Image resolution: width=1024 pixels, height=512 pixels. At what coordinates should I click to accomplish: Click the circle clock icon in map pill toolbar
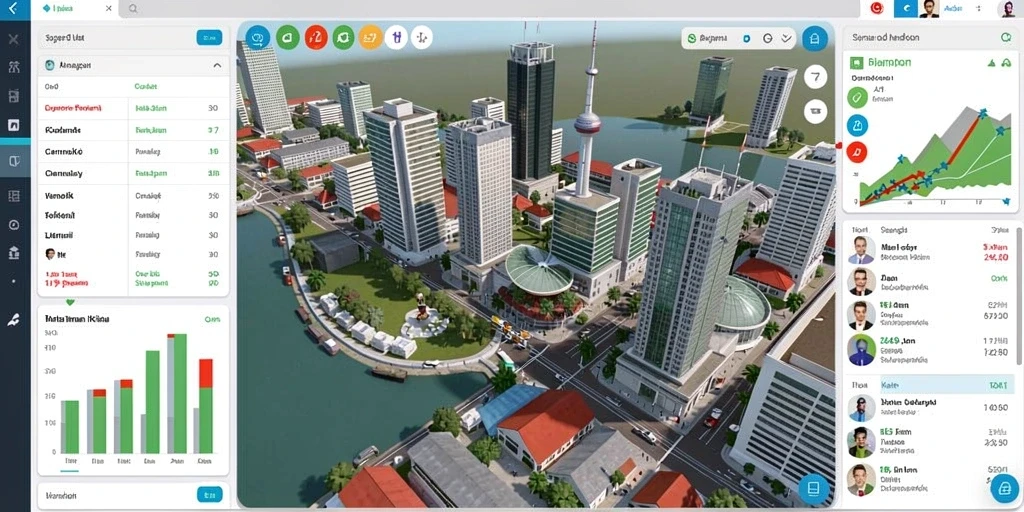coord(768,39)
